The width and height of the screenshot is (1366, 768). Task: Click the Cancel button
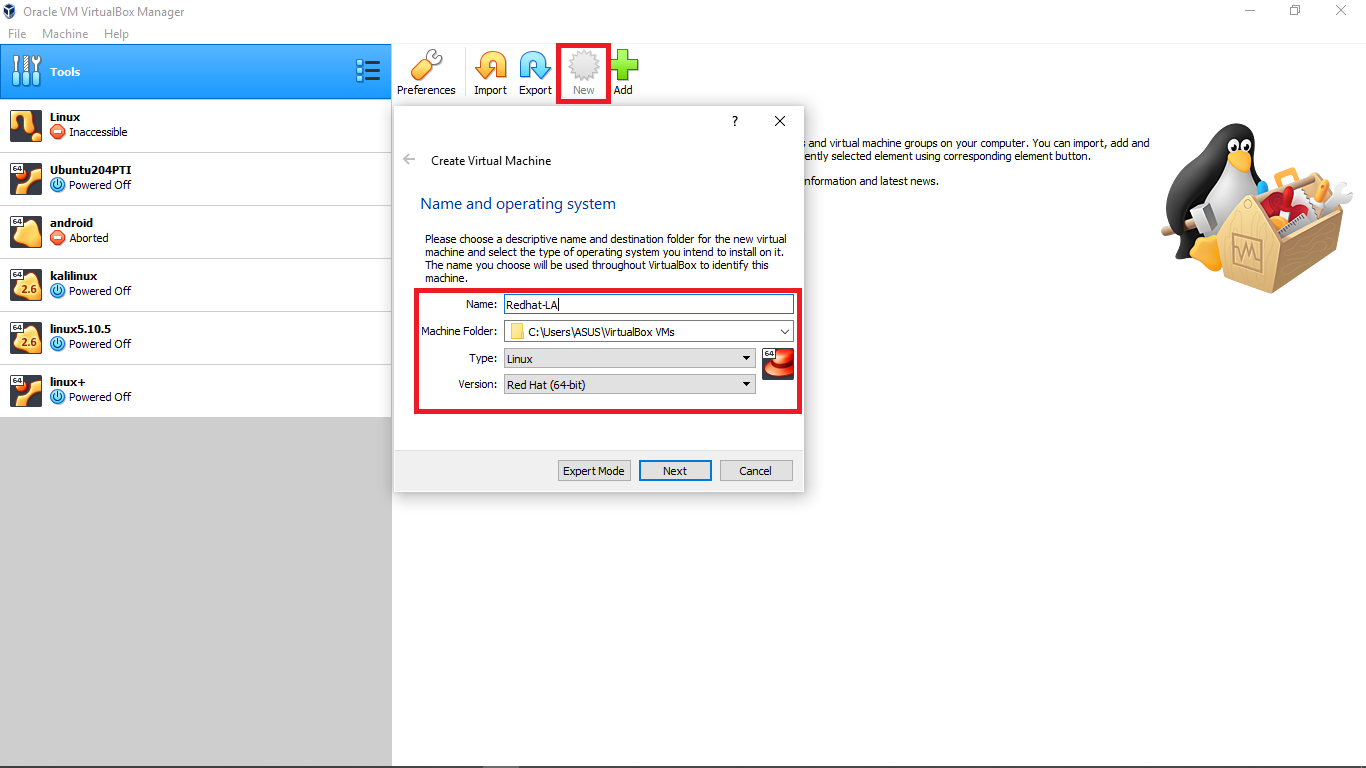point(756,471)
